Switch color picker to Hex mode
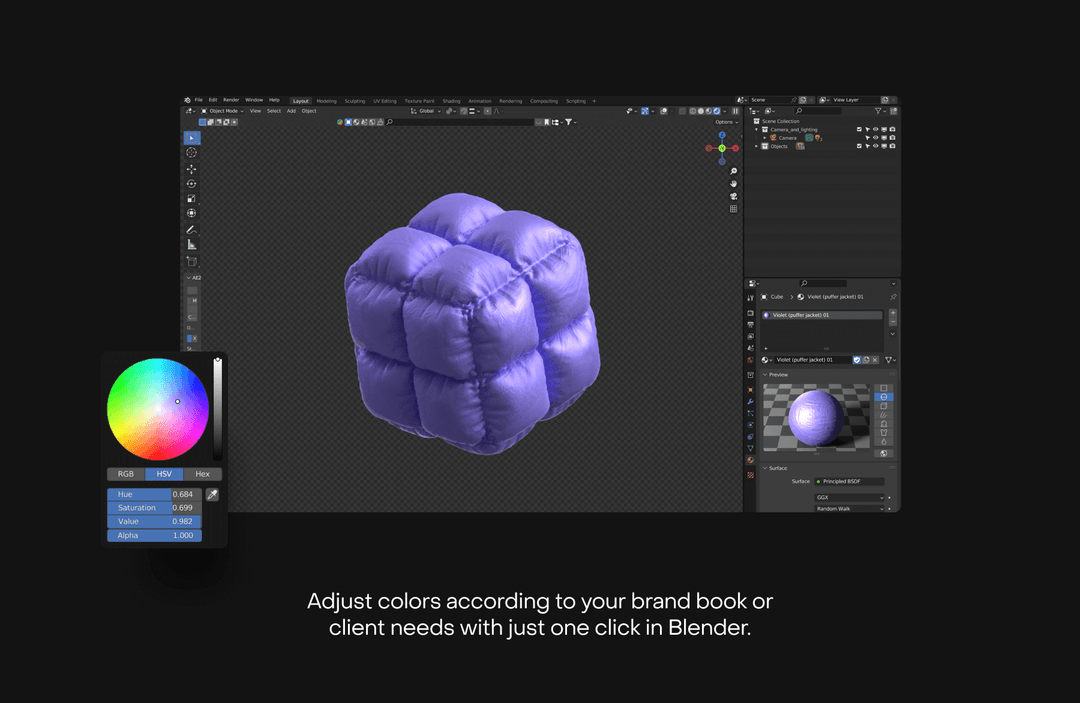Screen dimensions: 1080x703 tap(202, 475)
